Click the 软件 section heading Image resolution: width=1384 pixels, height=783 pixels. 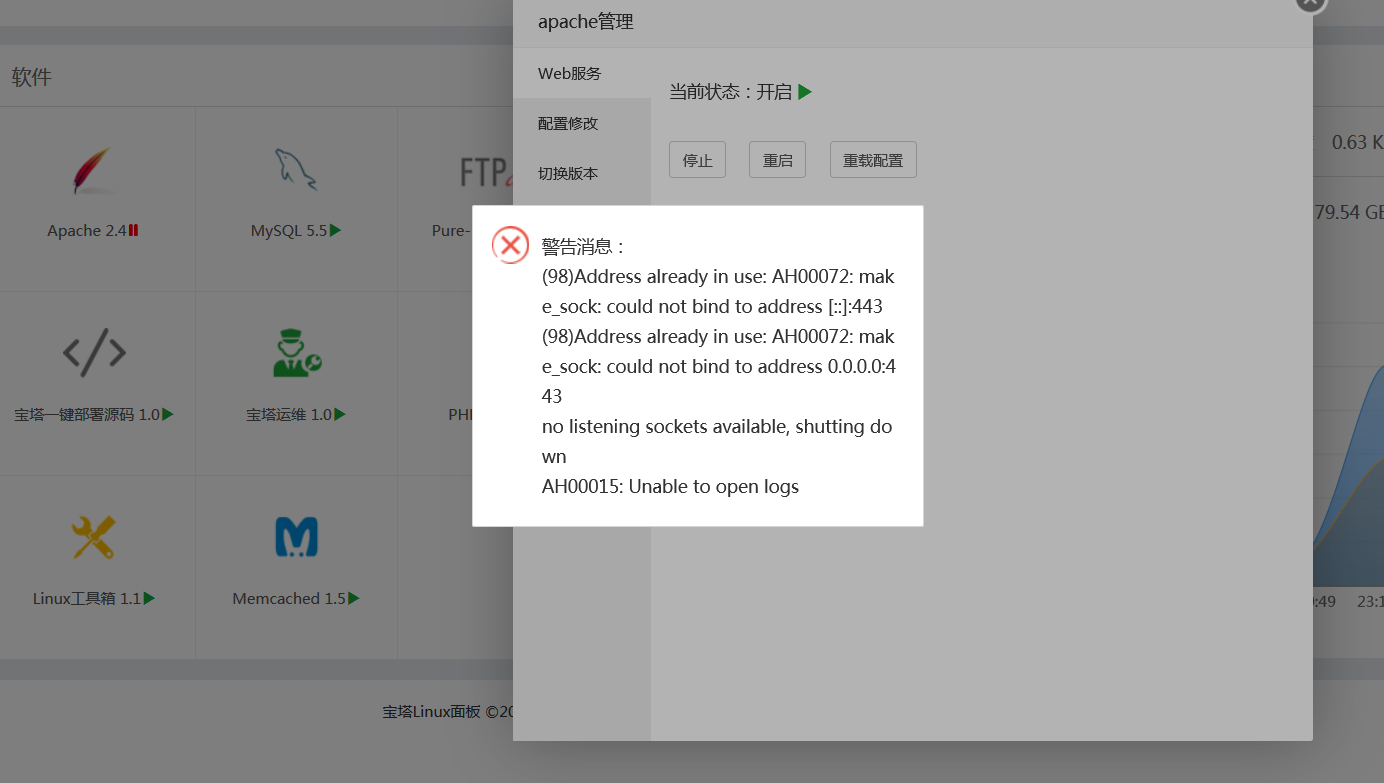click(x=31, y=77)
